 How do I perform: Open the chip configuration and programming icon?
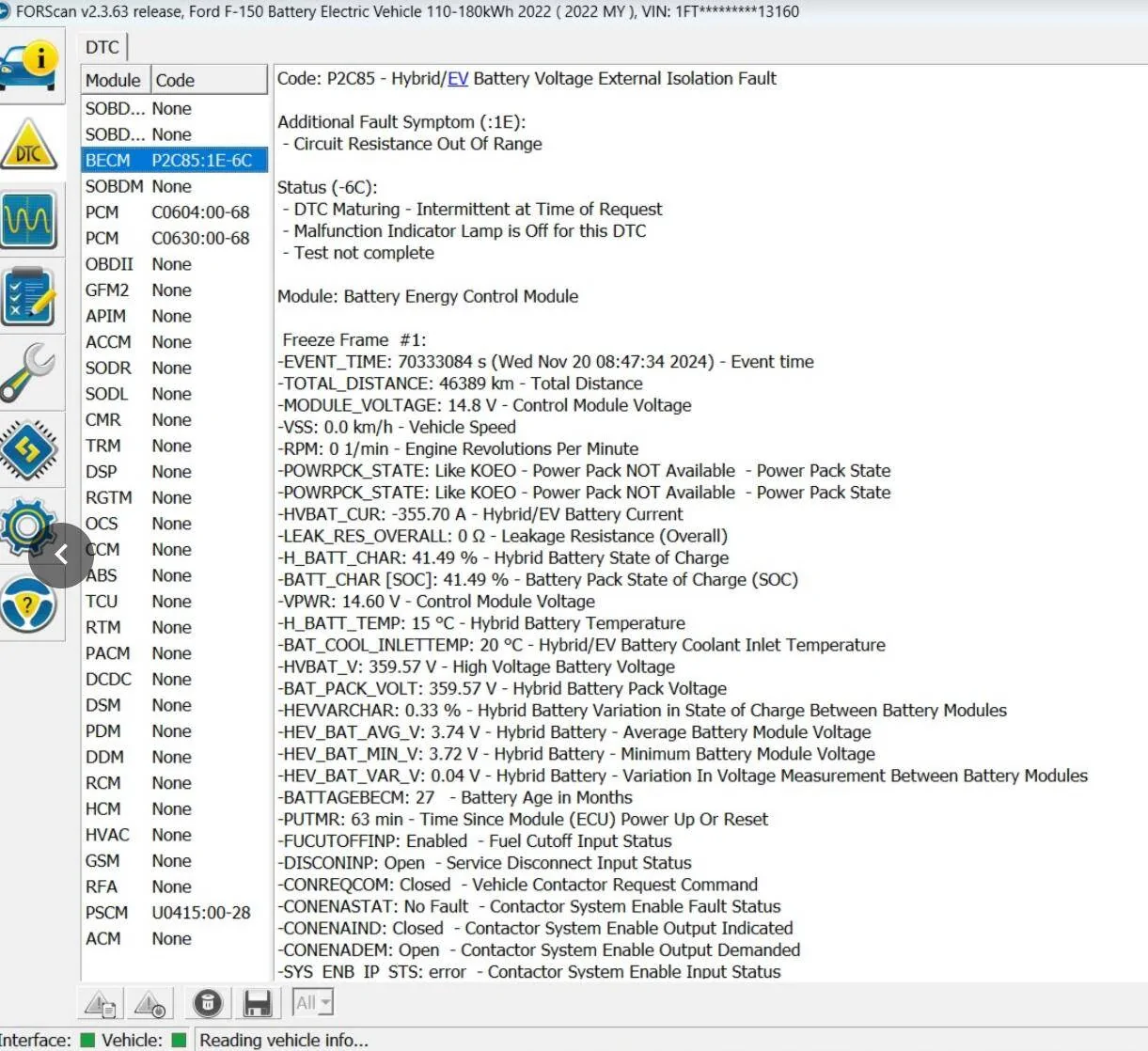[x=29, y=449]
